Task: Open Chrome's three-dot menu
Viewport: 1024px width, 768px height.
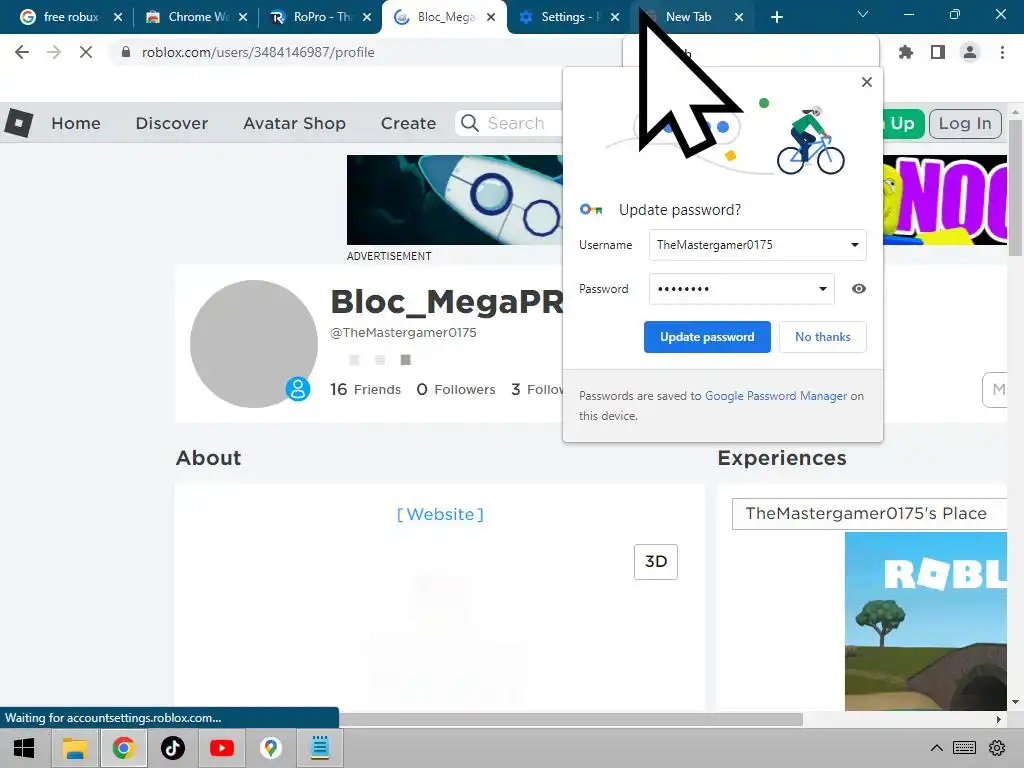Action: tap(1002, 52)
